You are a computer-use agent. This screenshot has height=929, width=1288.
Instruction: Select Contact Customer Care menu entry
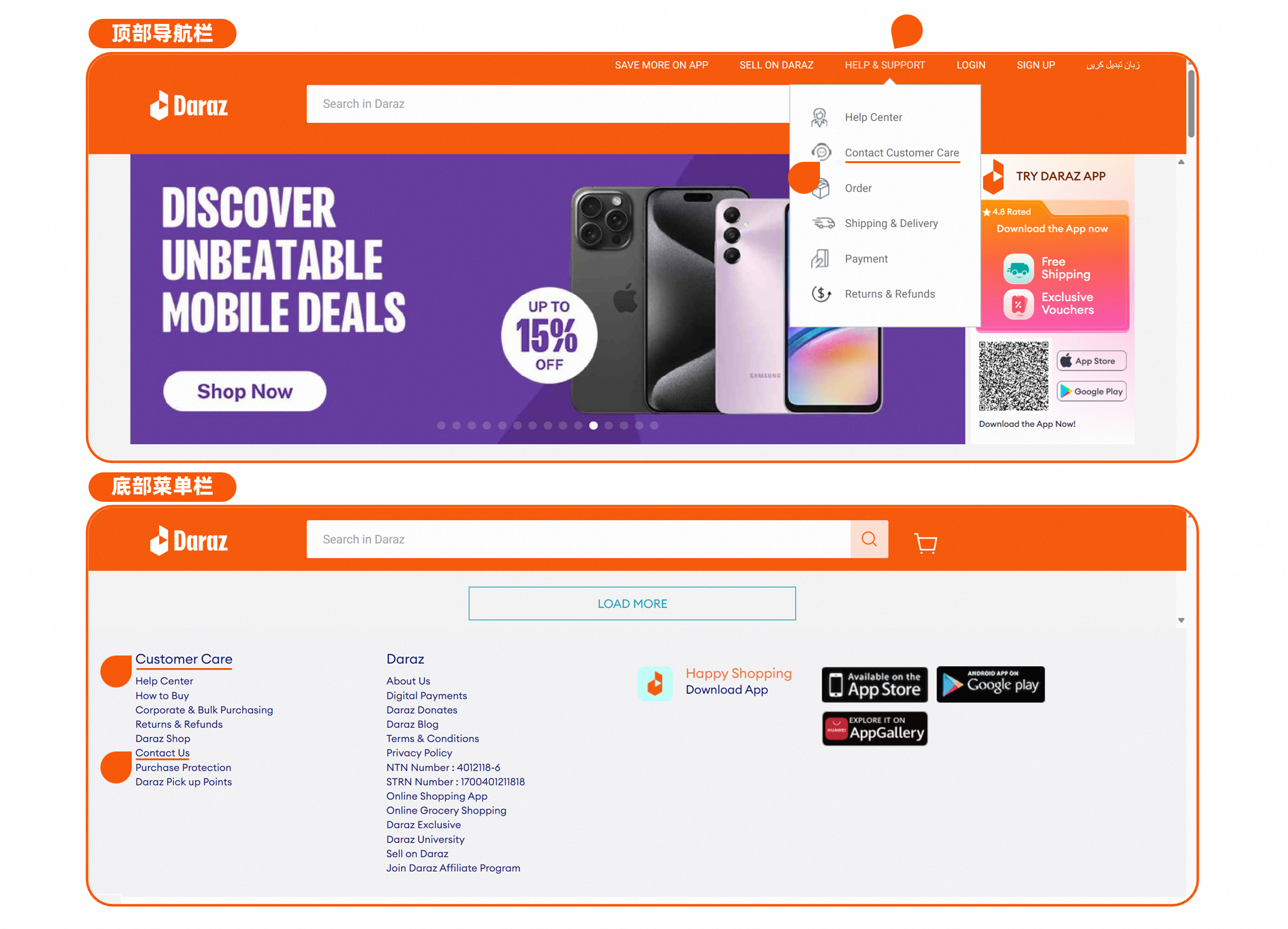pos(902,152)
